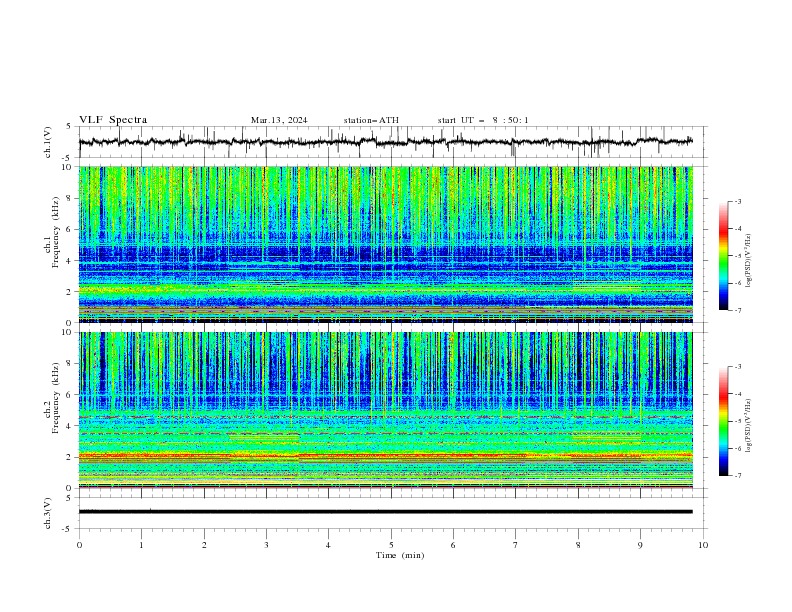Viewport: 792px width, 612px height.
Task: Click the ch.2 'Frequency (kHz)' axis label
Action: coord(56,398)
